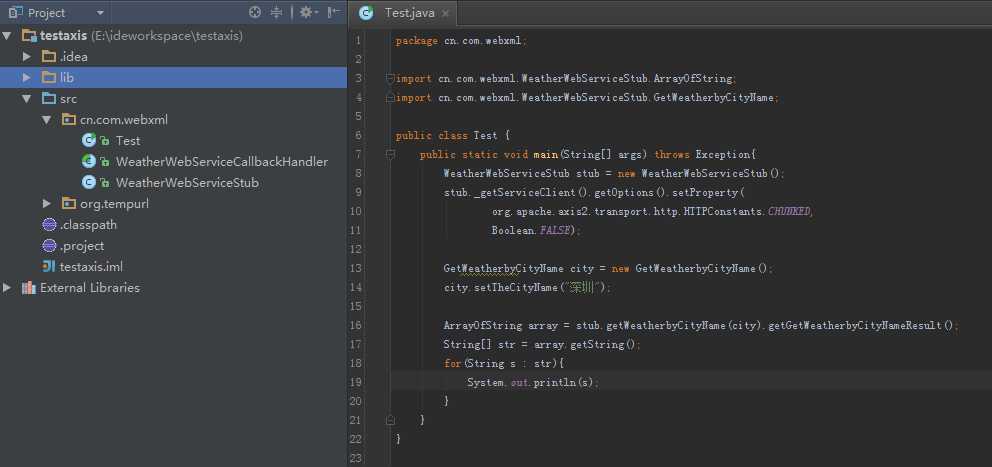
Task: Expand the lib folder arrow
Action: tap(28, 78)
